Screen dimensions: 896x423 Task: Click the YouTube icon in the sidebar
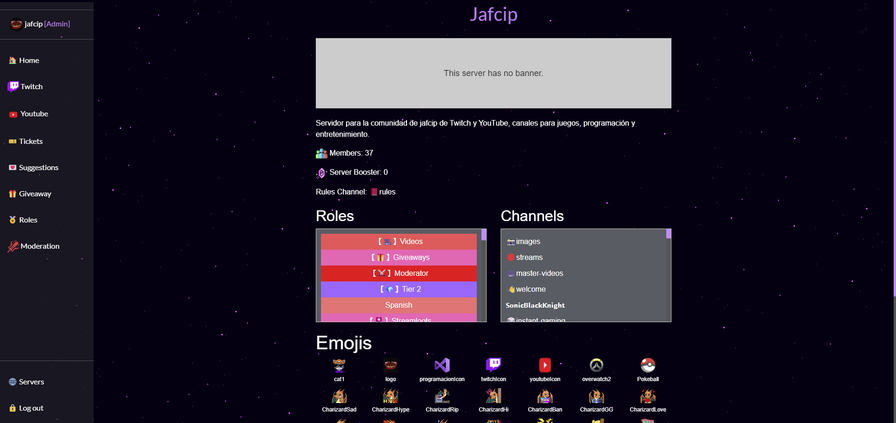tap(13, 114)
